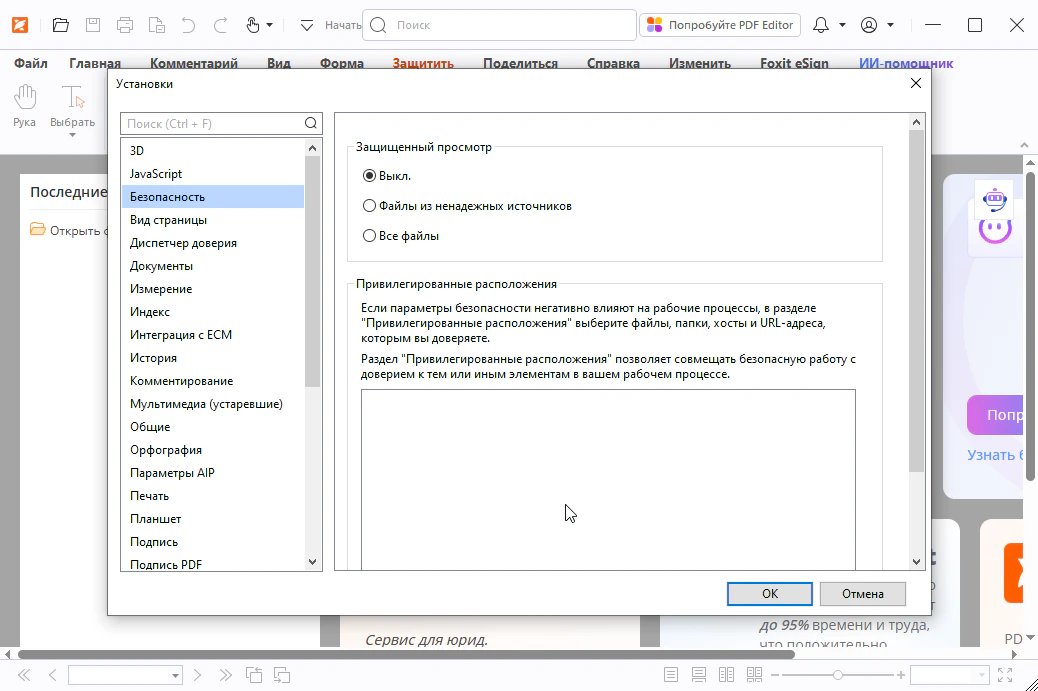Viewport: 1038px width, 691px height.
Task: Open the Защитить ribbon tab
Action: [422, 63]
